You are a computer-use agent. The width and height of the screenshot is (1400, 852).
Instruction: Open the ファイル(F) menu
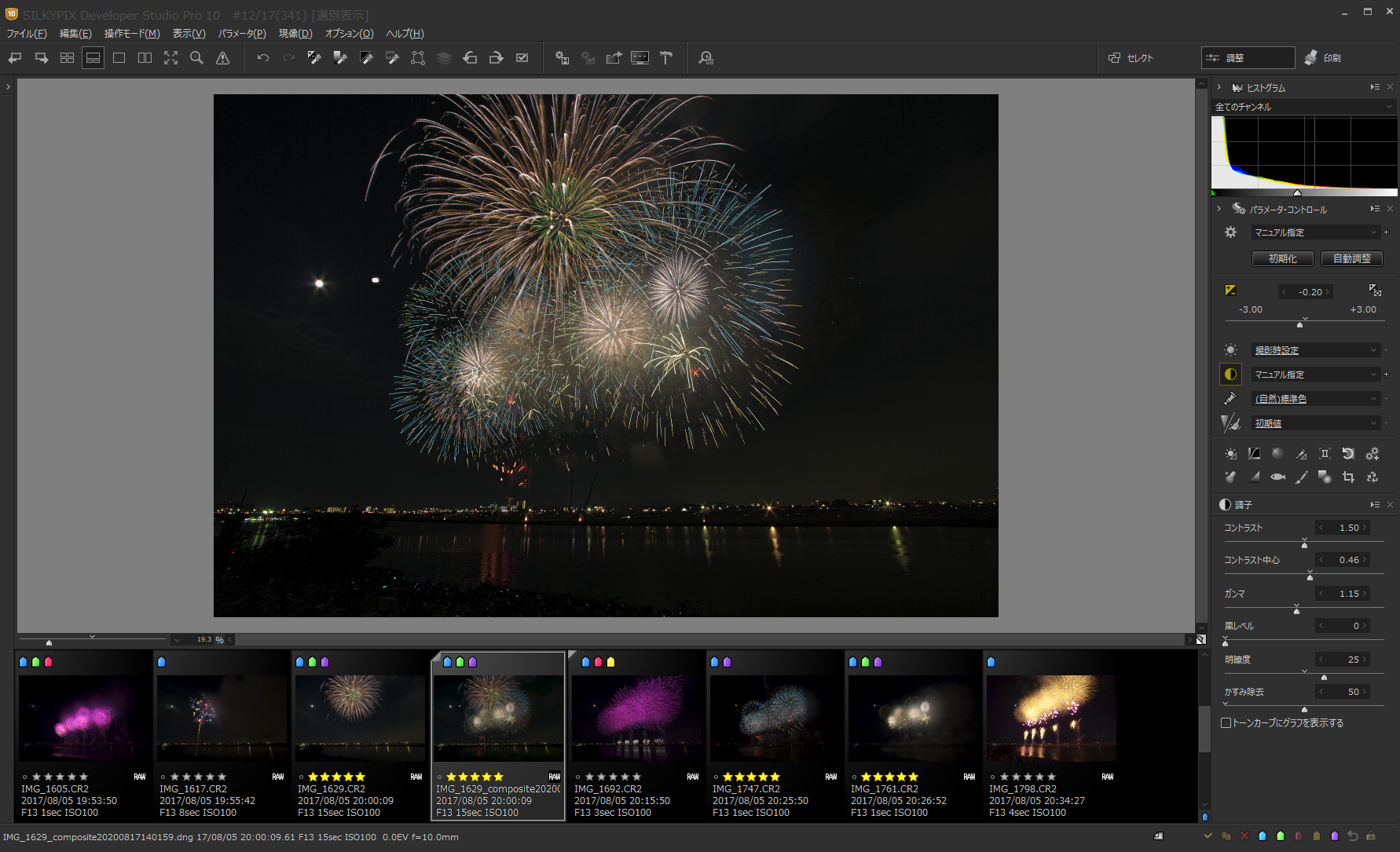coord(27,34)
